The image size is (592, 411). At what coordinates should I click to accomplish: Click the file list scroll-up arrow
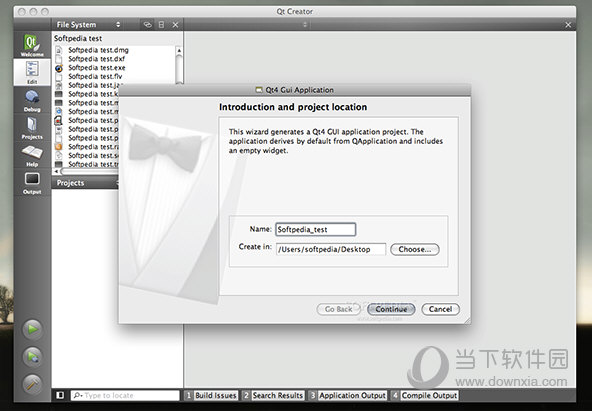179,50
